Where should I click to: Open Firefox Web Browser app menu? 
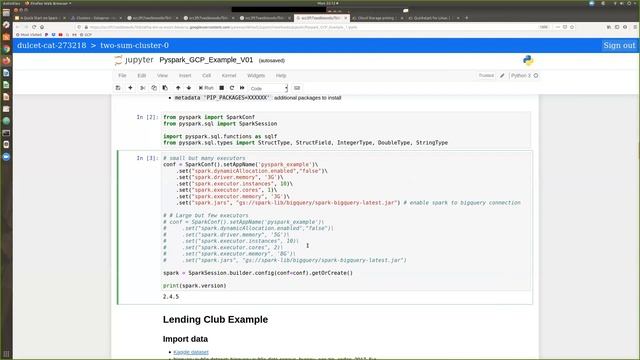[48, 3]
